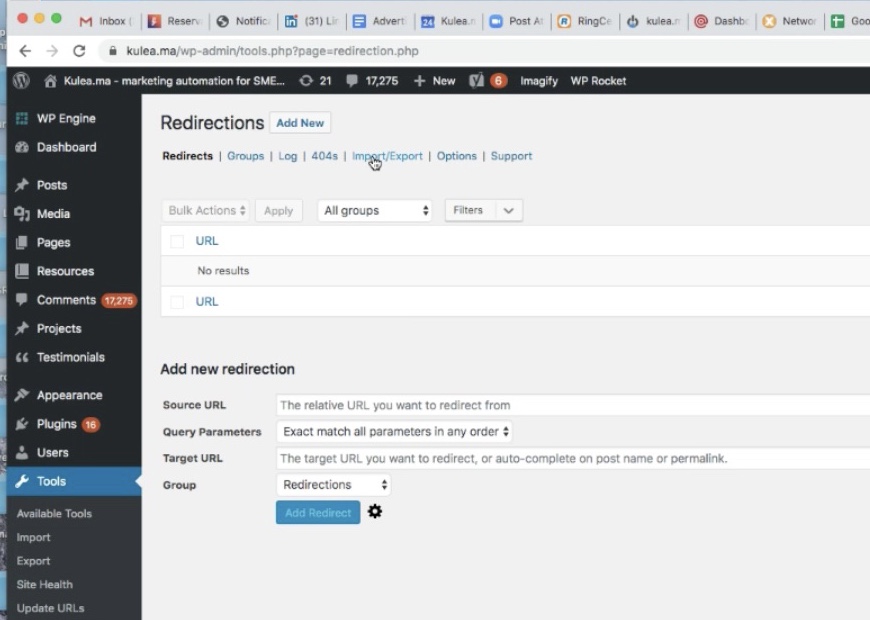This screenshot has width=870, height=620.
Task: Click the WP Engine sidebar icon
Action: pyautogui.click(x=22, y=118)
